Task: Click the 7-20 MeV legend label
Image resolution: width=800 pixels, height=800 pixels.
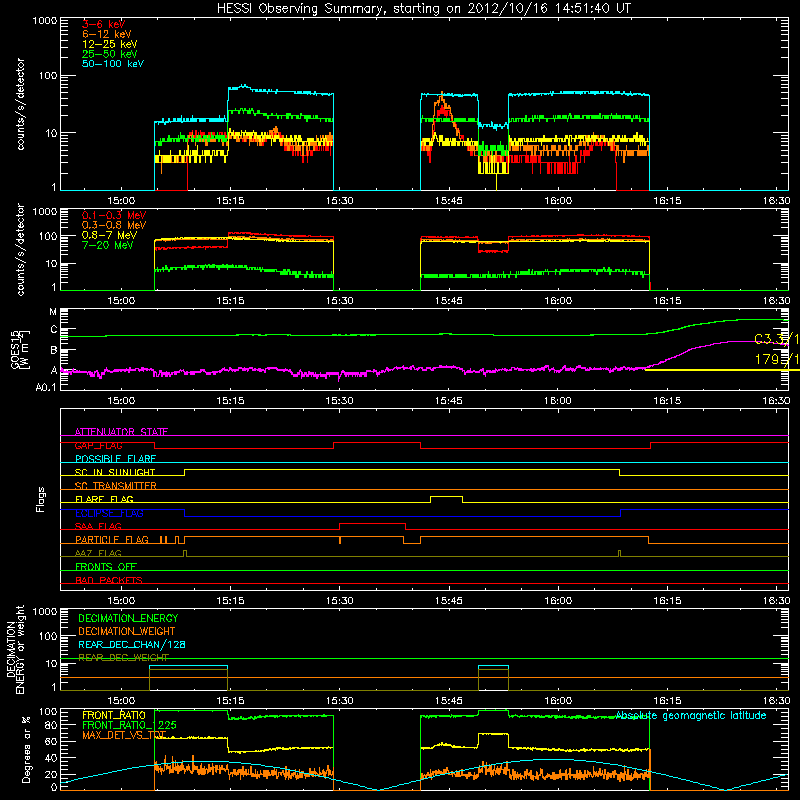Action: [108, 245]
